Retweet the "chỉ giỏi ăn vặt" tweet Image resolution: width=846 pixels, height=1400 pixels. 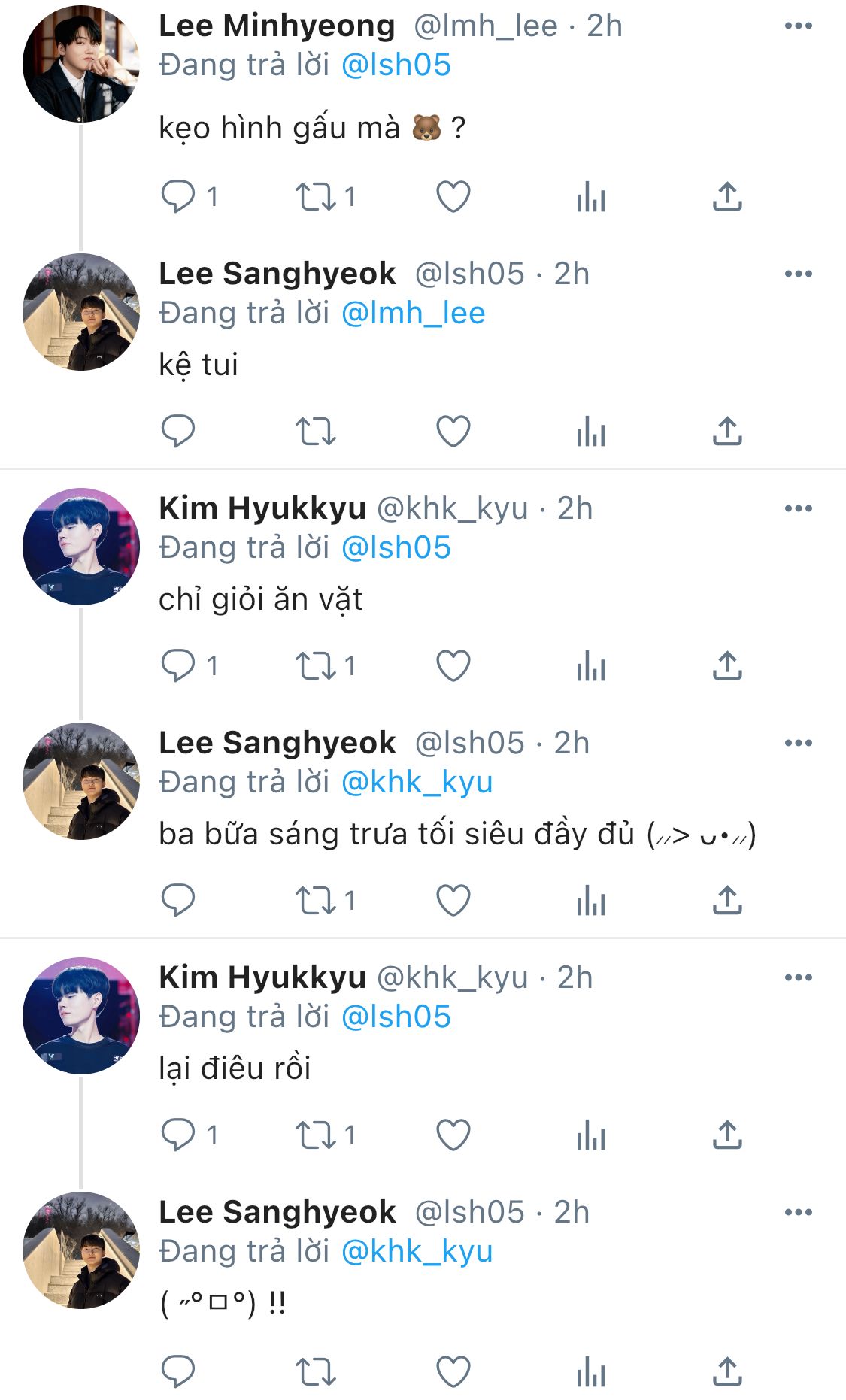point(315,666)
